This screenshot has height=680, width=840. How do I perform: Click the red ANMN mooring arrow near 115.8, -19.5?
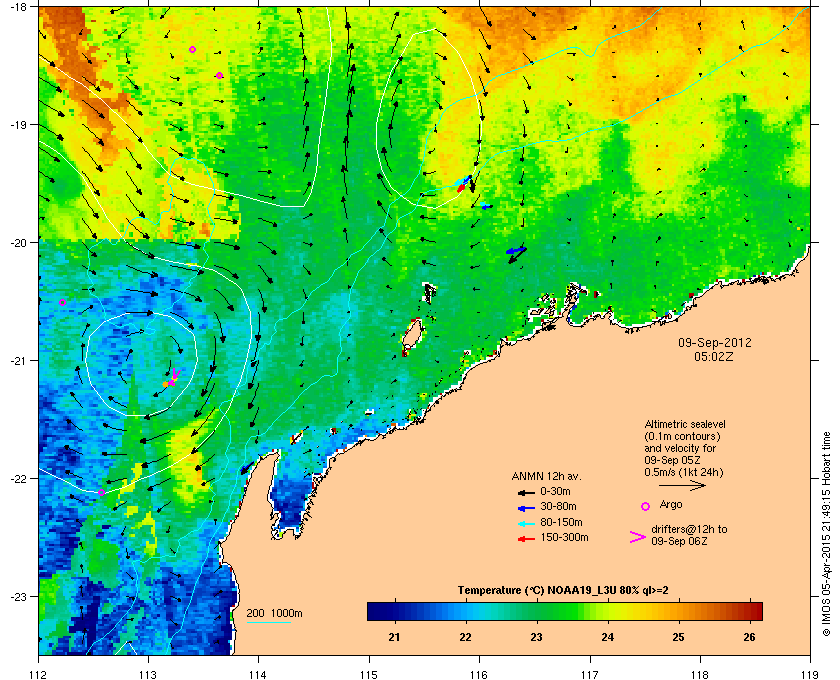click(x=461, y=188)
